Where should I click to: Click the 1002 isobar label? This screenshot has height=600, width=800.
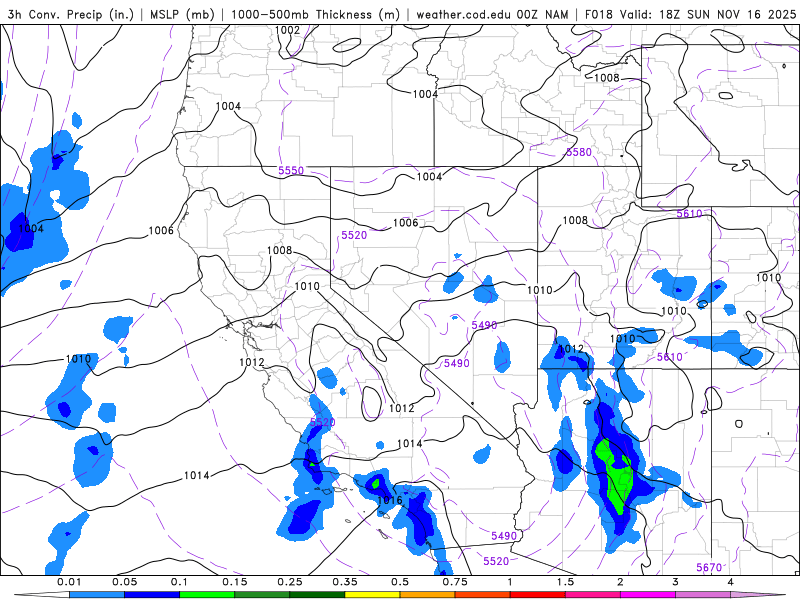(287, 30)
